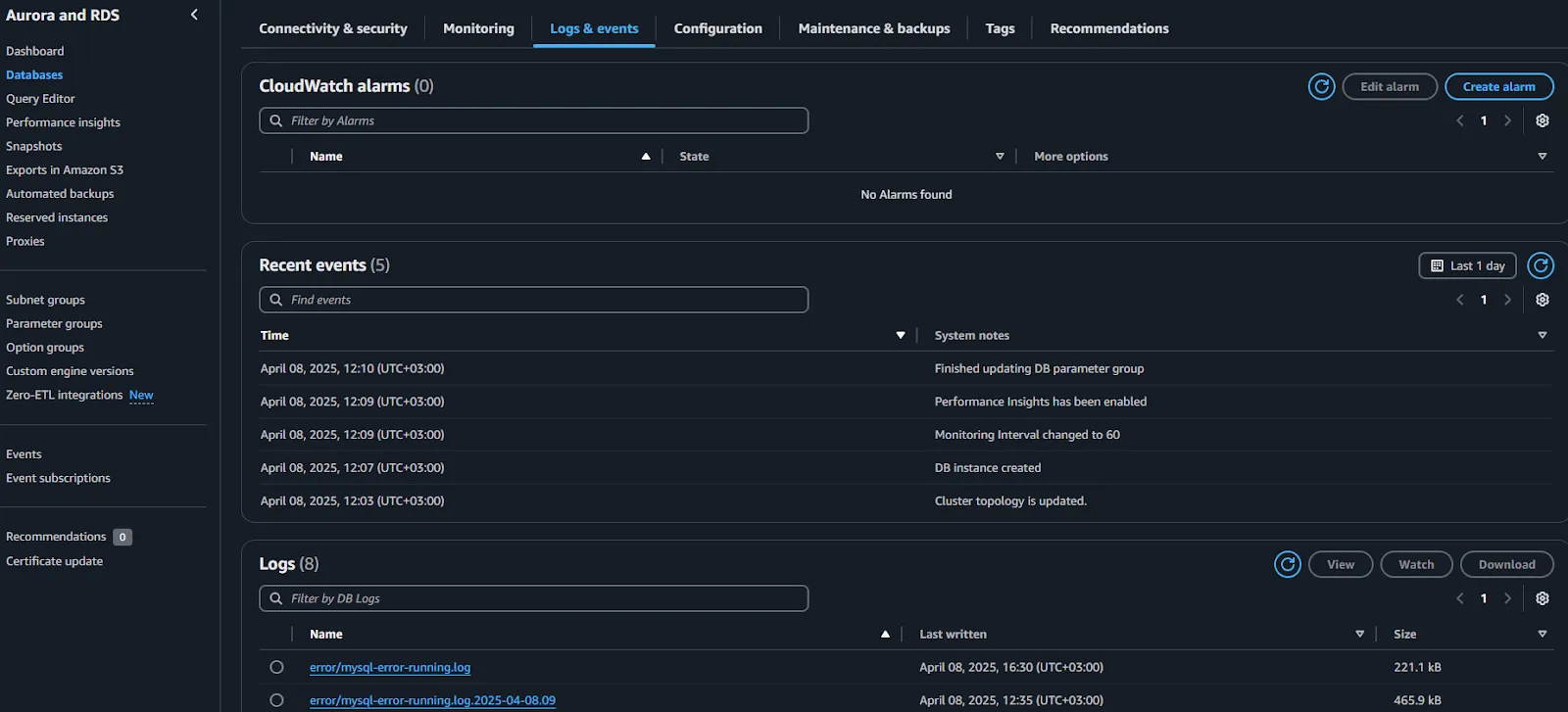
Task: Open Databases in the sidebar
Action: tap(34, 74)
